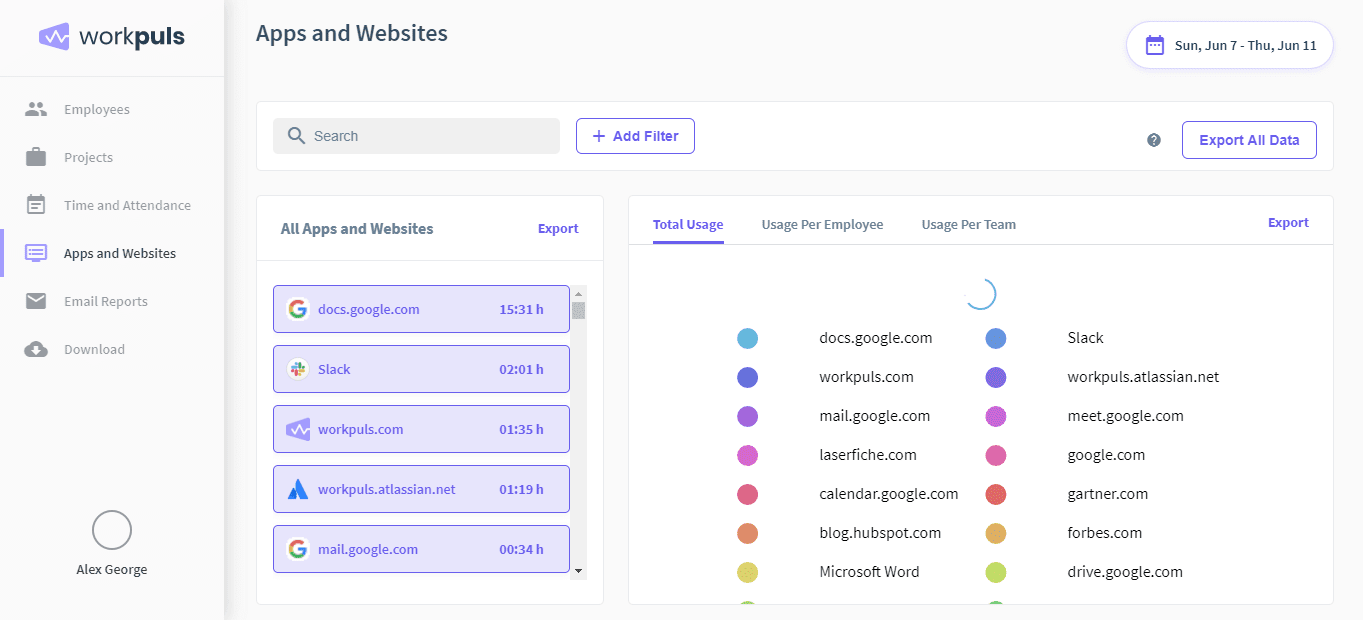Open Time and Attendance via its calendar icon
Image resolution: width=1363 pixels, height=620 pixels.
(35, 205)
